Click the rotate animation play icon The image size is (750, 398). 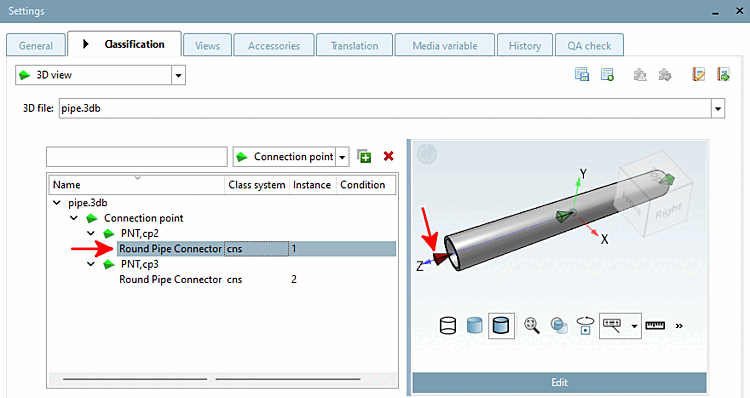[x=585, y=326]
